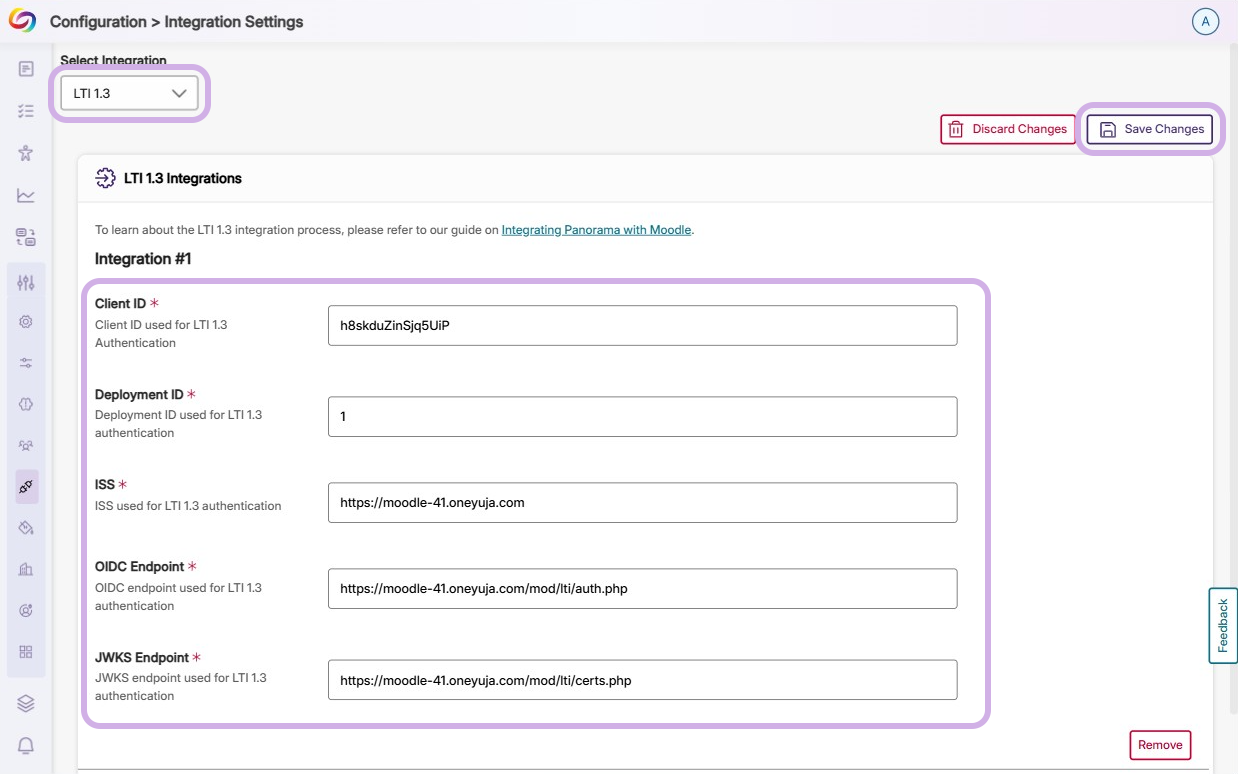Open Integrating Panorama with Moodle guide link
This screenshot has height=774, width=1238.
[x=596, y=230]
